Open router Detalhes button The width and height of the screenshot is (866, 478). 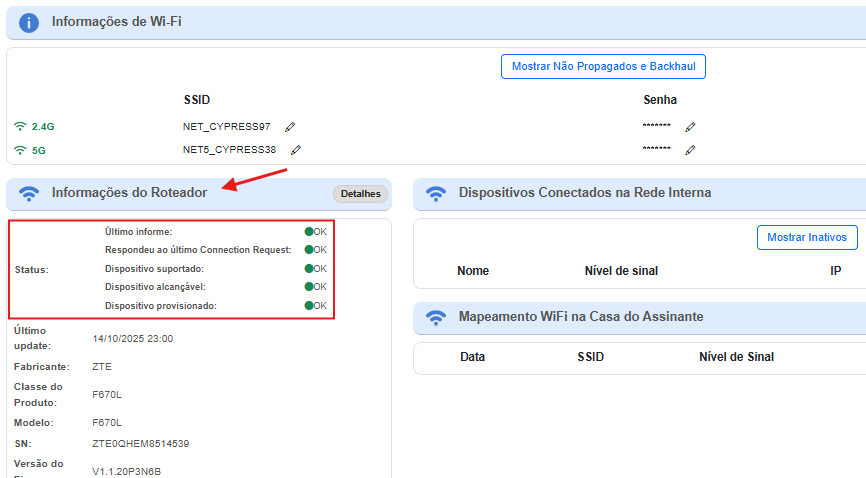(x=360, y=194)
